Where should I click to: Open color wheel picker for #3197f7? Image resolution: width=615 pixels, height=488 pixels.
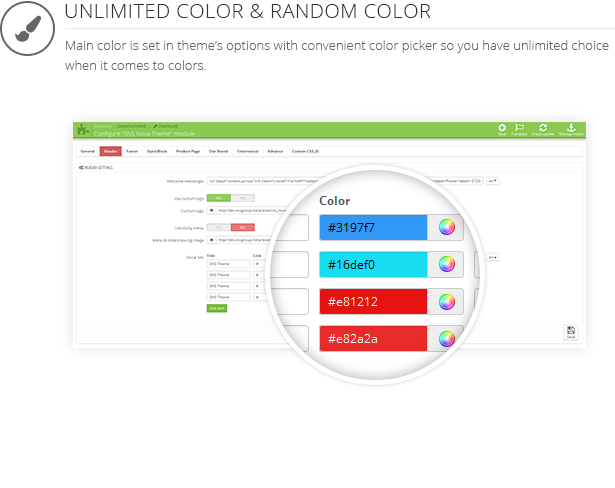coord(447,227)
